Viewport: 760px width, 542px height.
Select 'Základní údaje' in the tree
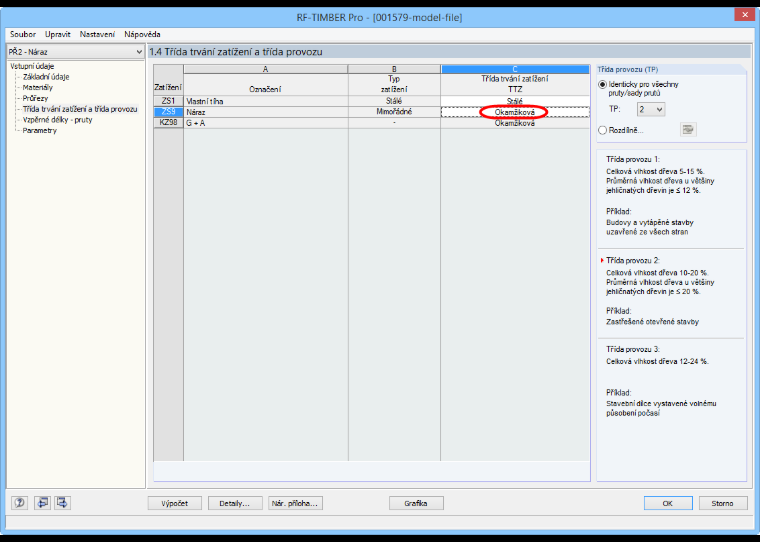[x=46, y=77]
